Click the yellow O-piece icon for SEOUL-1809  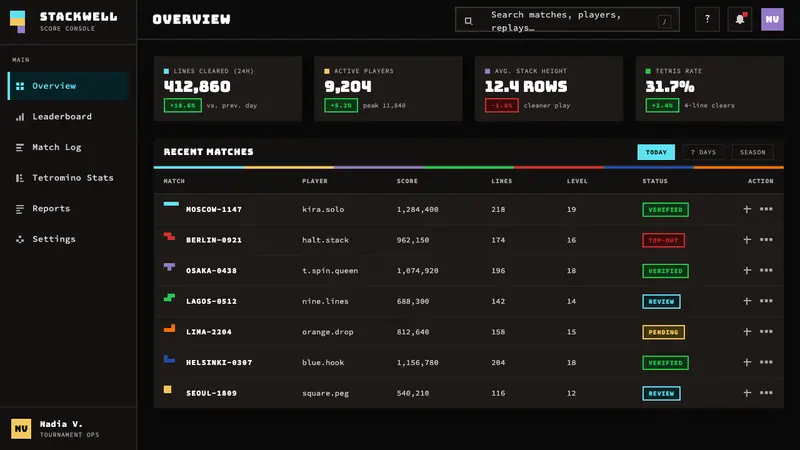[x=167, y=389]
